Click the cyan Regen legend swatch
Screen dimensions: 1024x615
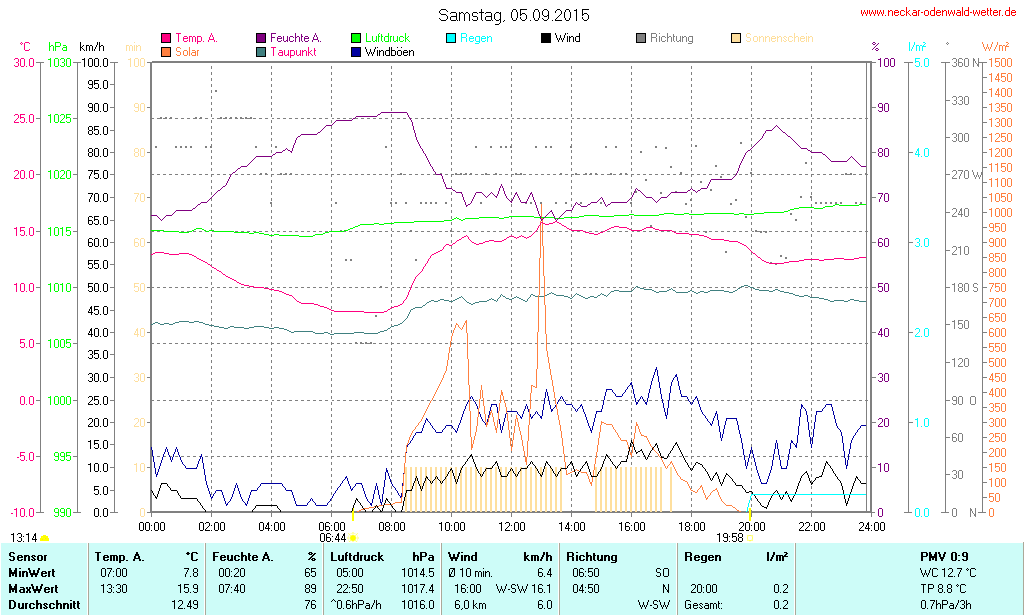click(x=452, y=38)
